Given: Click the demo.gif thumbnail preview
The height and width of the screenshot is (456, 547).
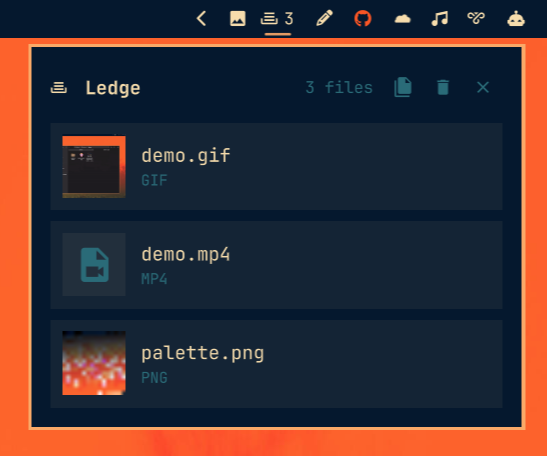Looking at the screenshot, I should (94, 167).
